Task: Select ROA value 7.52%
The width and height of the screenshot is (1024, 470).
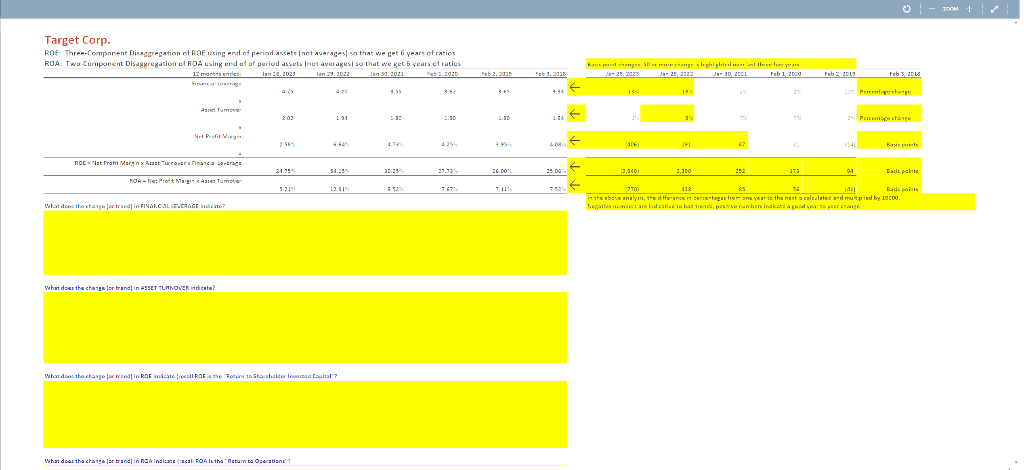Action: click(558, 189)
